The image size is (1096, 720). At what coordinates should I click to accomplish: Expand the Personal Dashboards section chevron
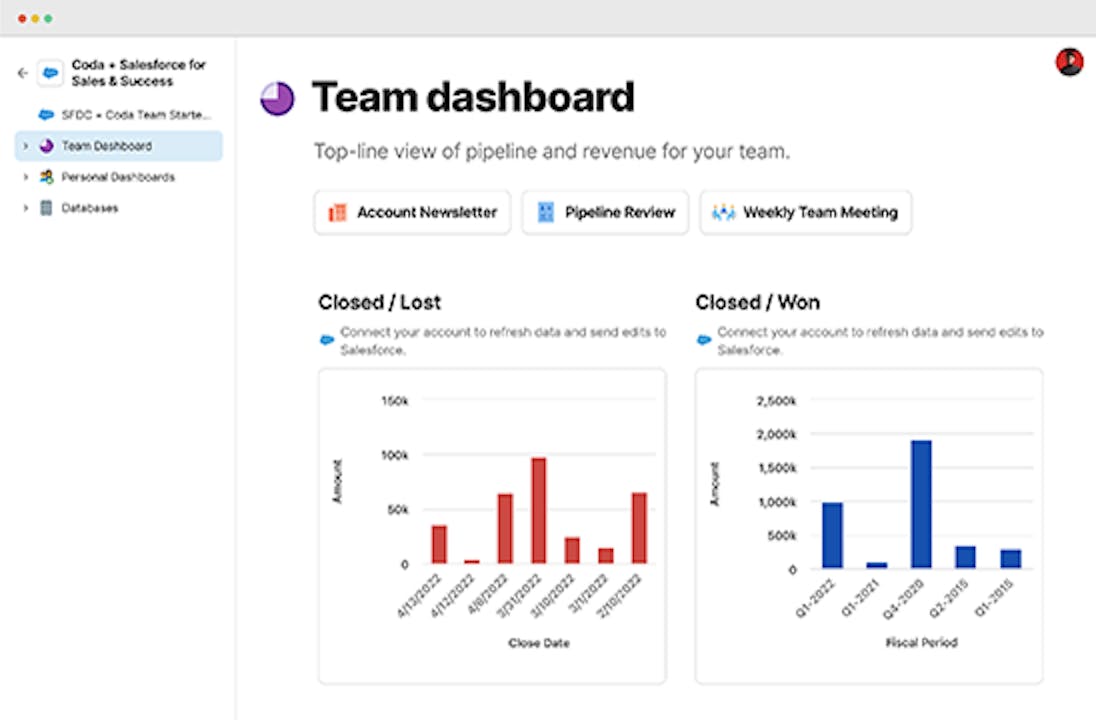[25, 177]
